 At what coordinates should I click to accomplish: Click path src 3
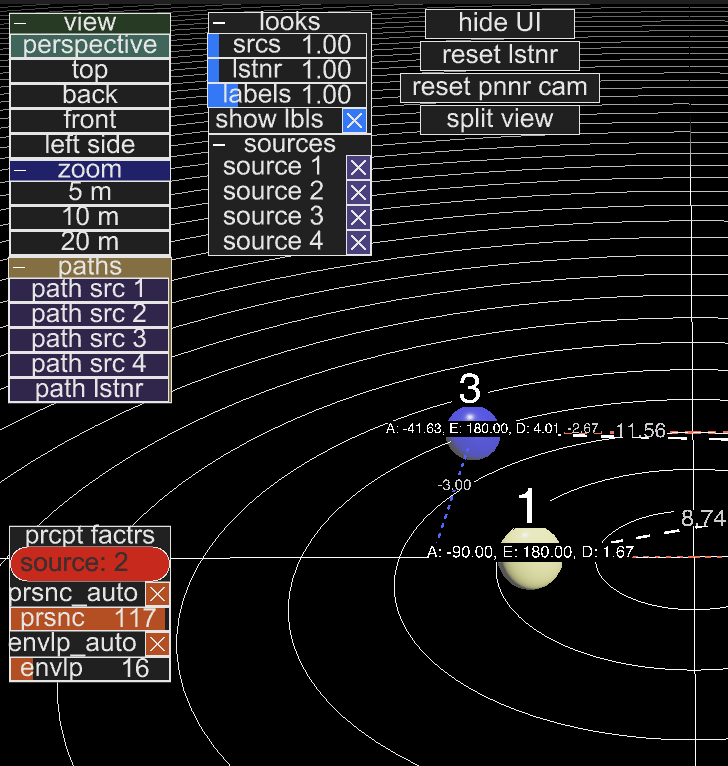coord(89,339)
